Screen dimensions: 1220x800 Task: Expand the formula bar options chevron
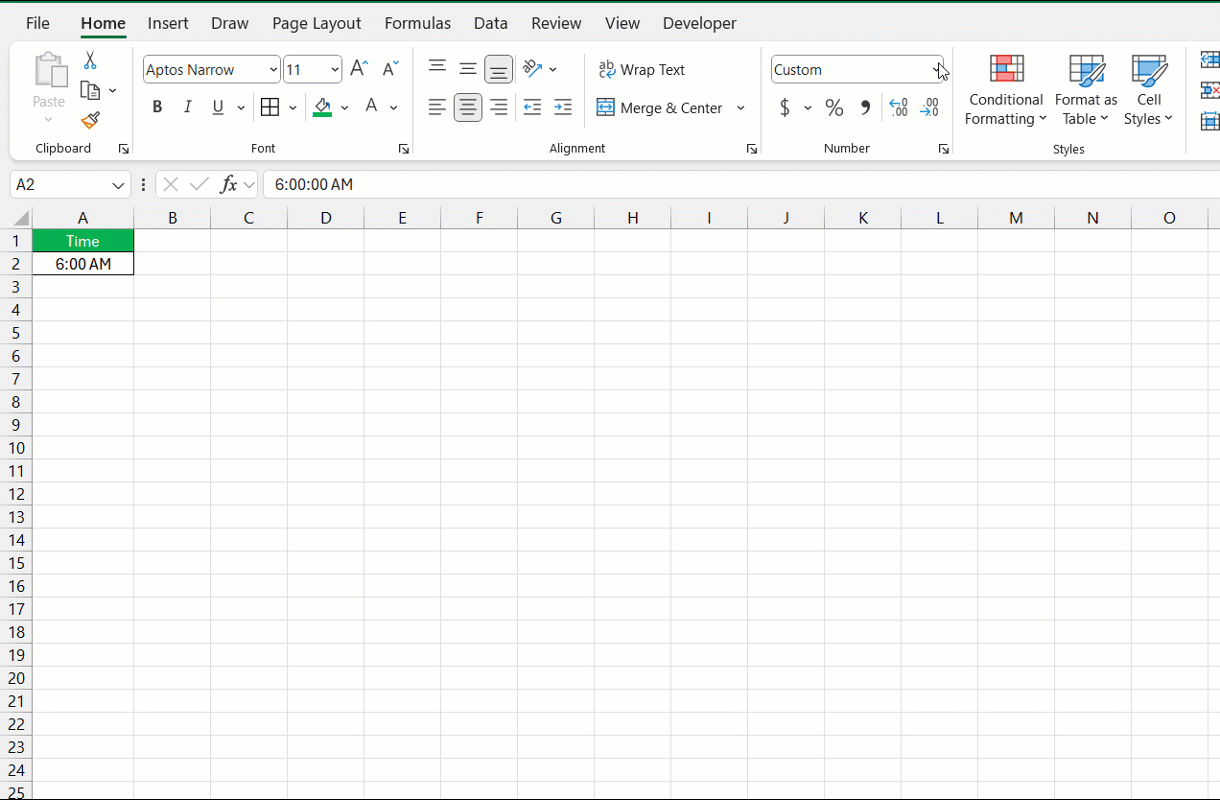point(250,184)
